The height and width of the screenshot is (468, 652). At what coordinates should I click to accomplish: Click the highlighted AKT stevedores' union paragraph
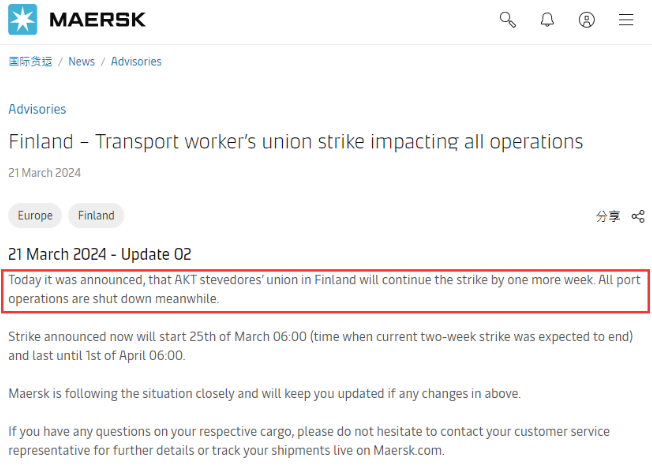pyautogui.click(x=324, y=289)
